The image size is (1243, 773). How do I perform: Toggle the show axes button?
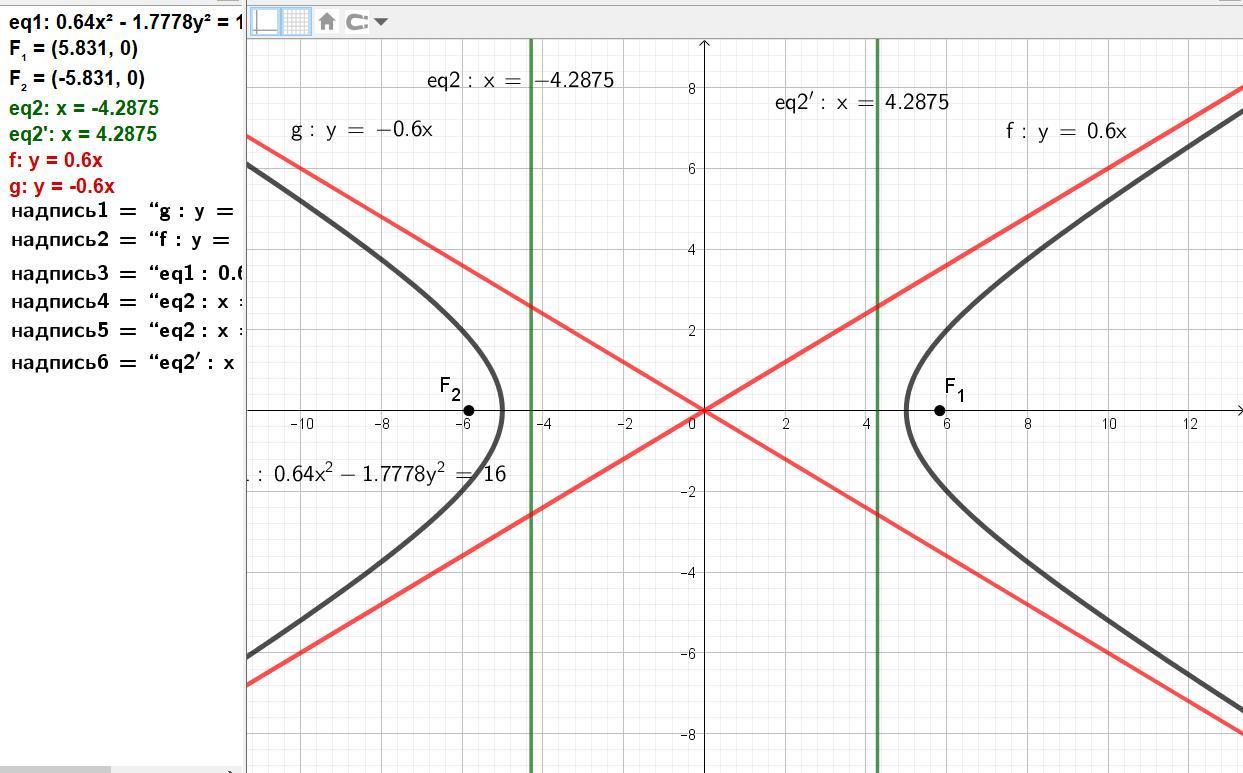[x=265, y=21]
